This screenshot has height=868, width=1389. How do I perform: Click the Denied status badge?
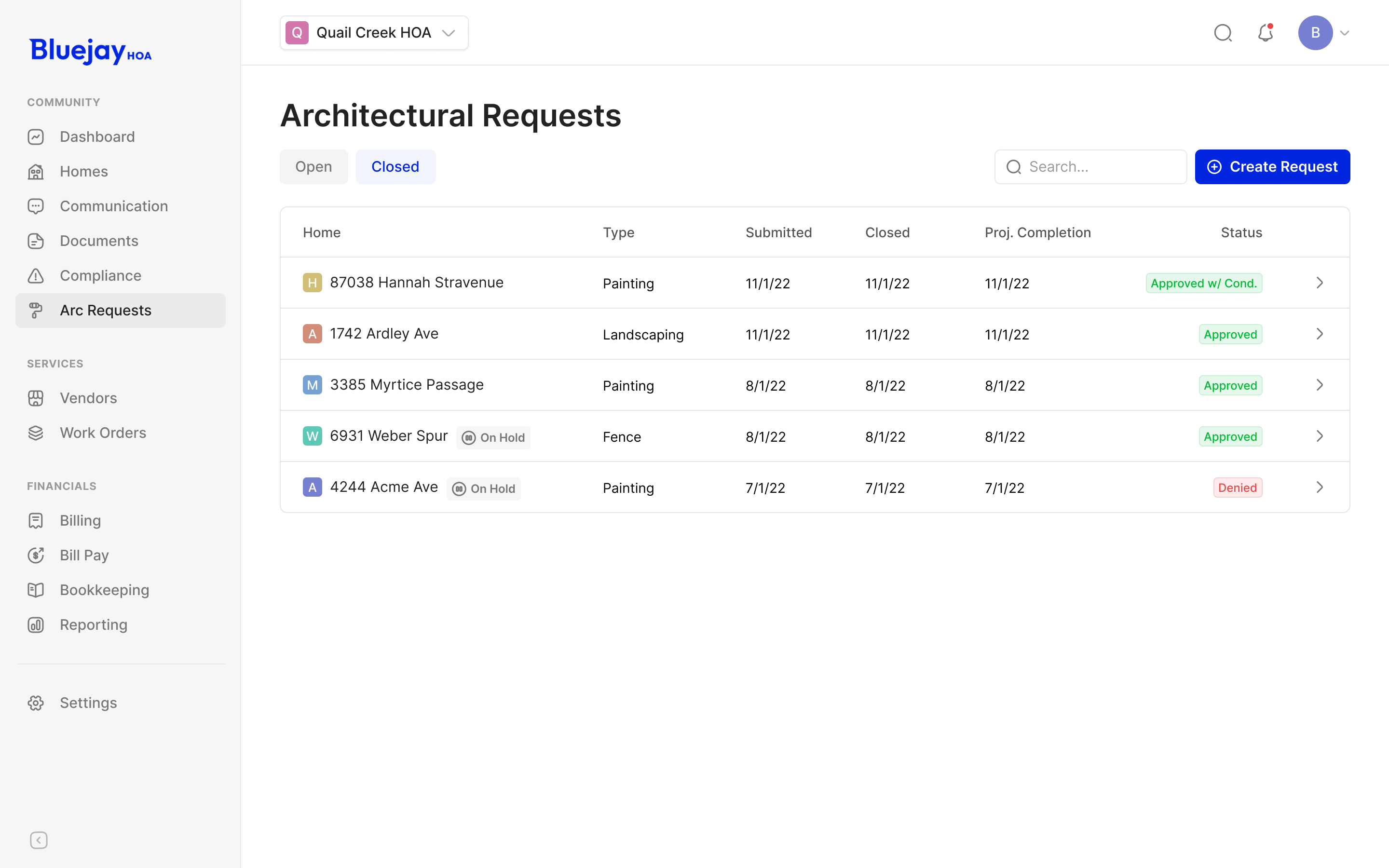(1238, 488)
